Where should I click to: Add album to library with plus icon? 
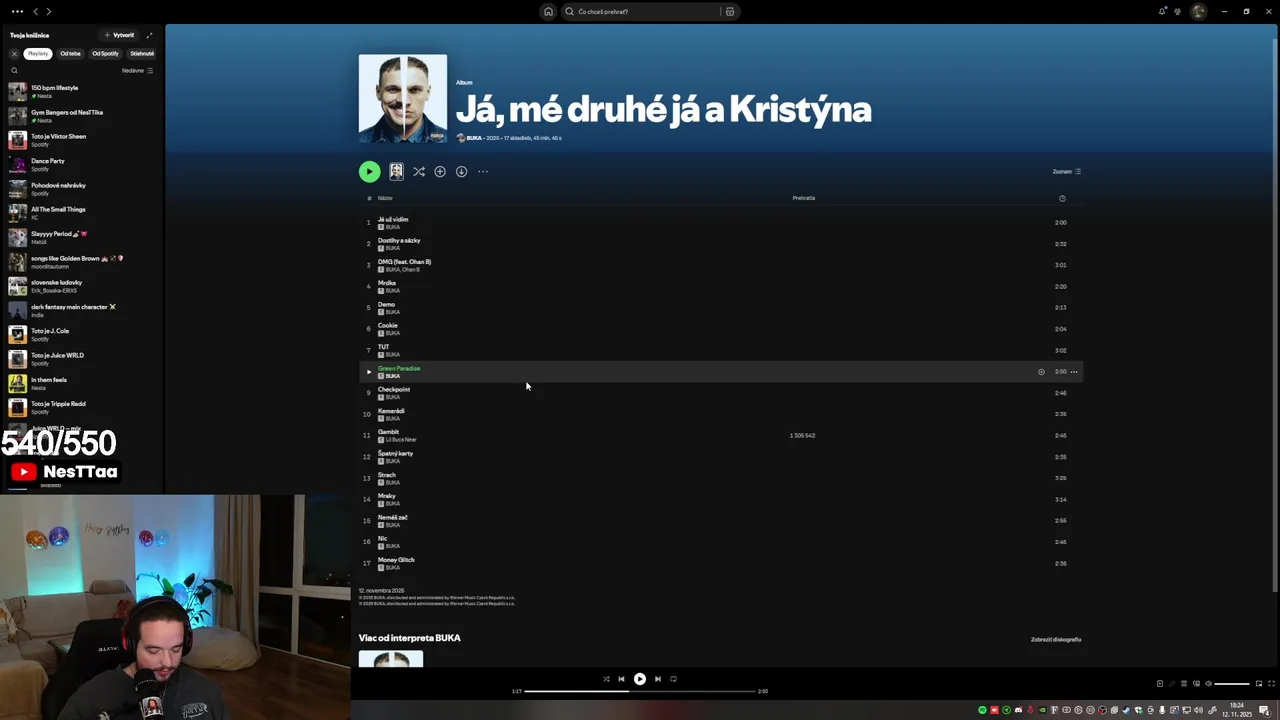coord(440,171)
